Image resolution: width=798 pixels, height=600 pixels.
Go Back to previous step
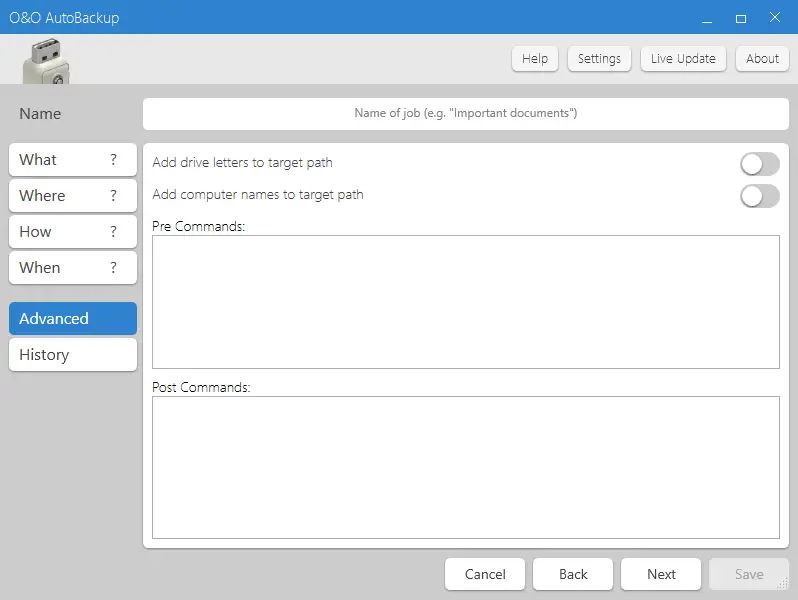click(573, 574)
